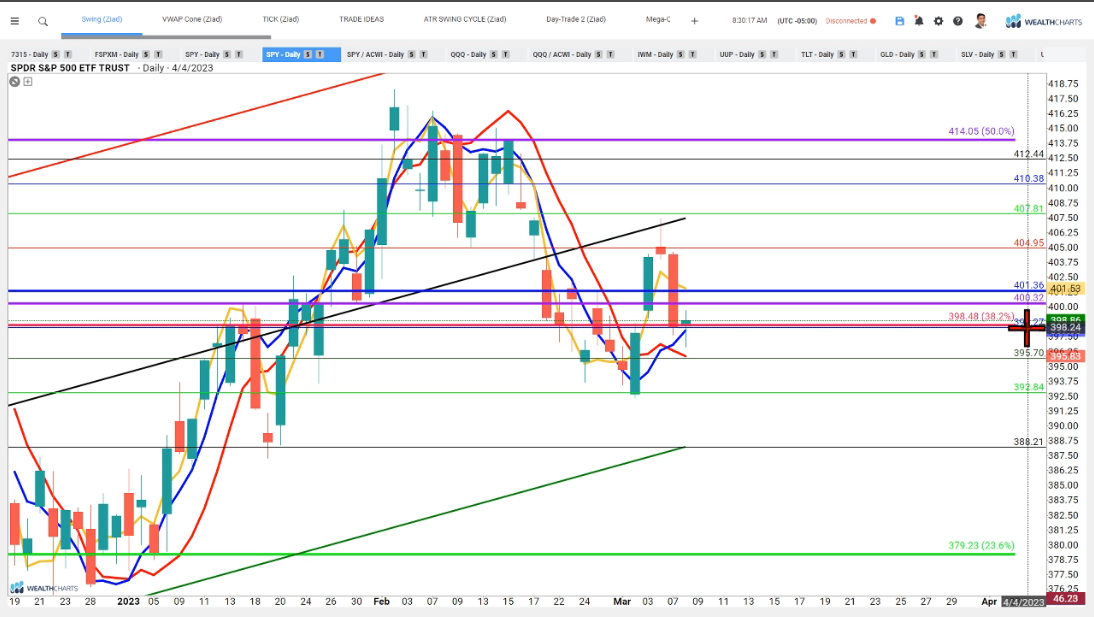Viewport: 1094px width, 617px height.
Task: Click the S button on highlighted SPY - Daily tab
Action: (x=308, y=54)
